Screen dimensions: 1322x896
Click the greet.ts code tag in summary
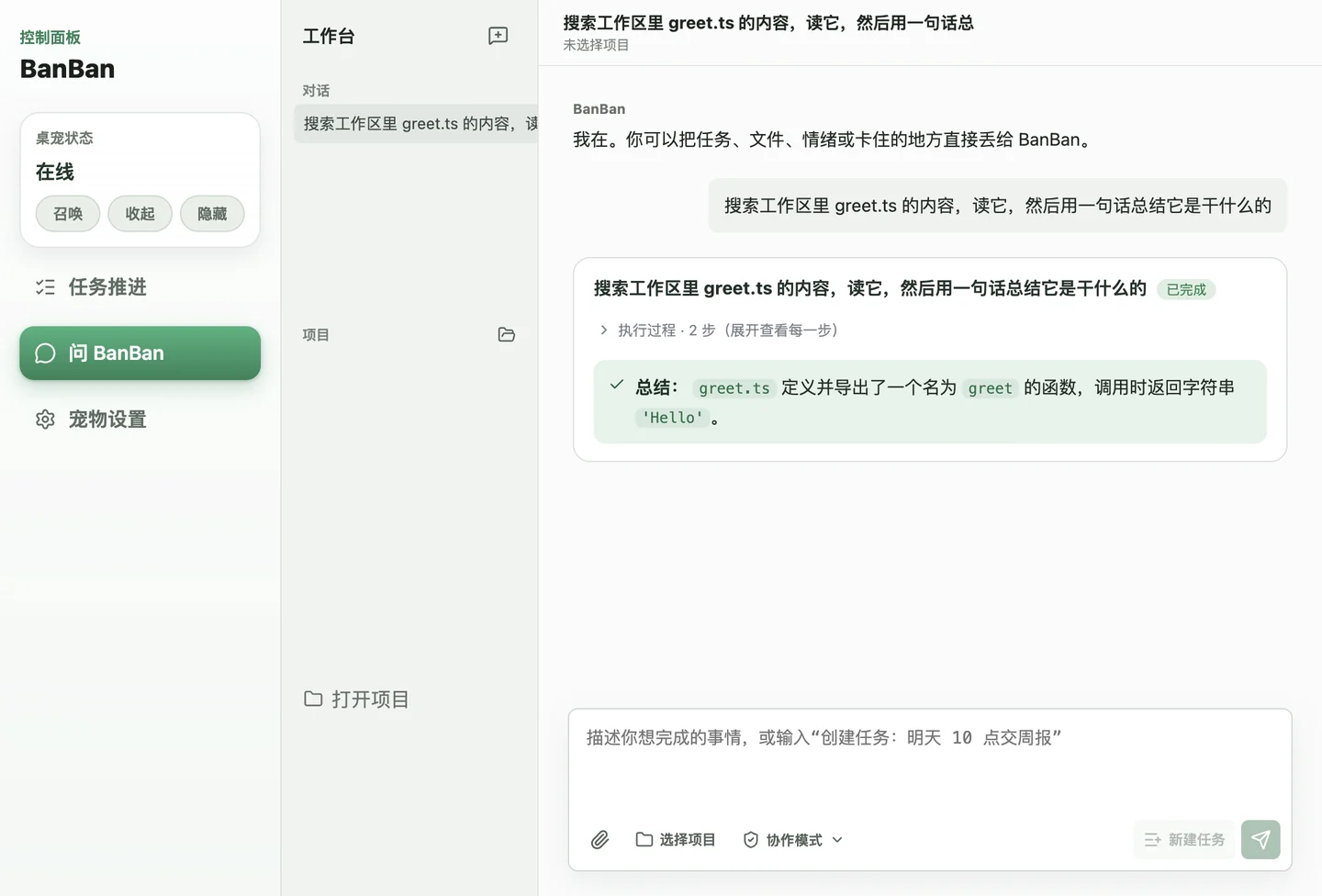(734, 388)
